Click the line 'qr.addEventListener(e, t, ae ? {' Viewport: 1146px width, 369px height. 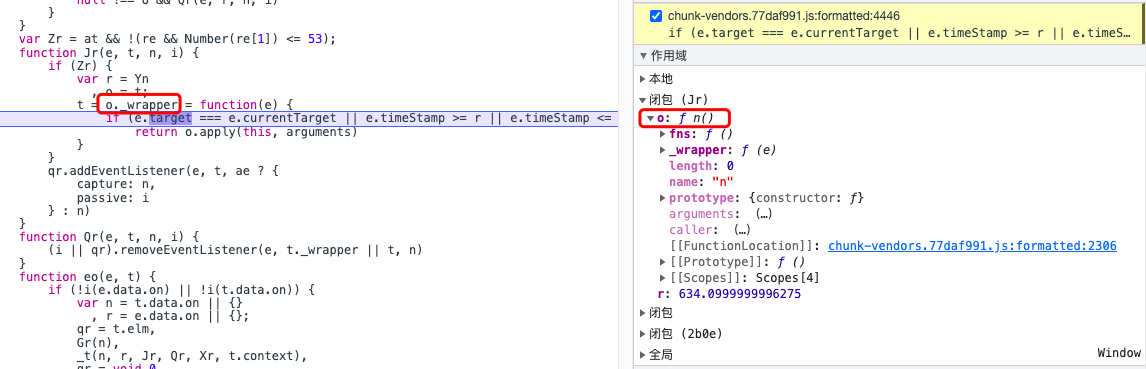163,170
